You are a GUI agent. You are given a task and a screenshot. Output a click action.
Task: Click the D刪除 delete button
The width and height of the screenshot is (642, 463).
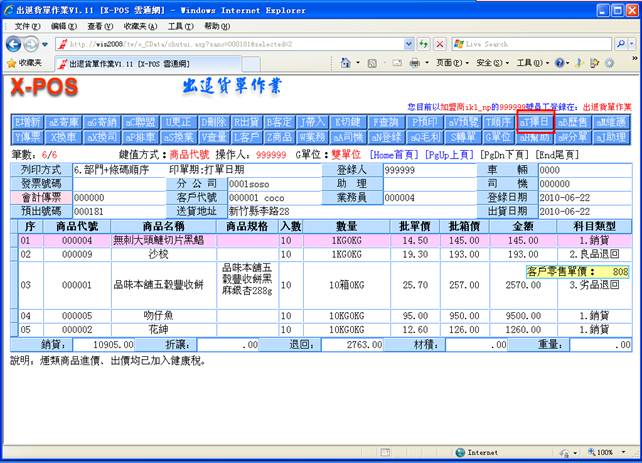[216, 122]
